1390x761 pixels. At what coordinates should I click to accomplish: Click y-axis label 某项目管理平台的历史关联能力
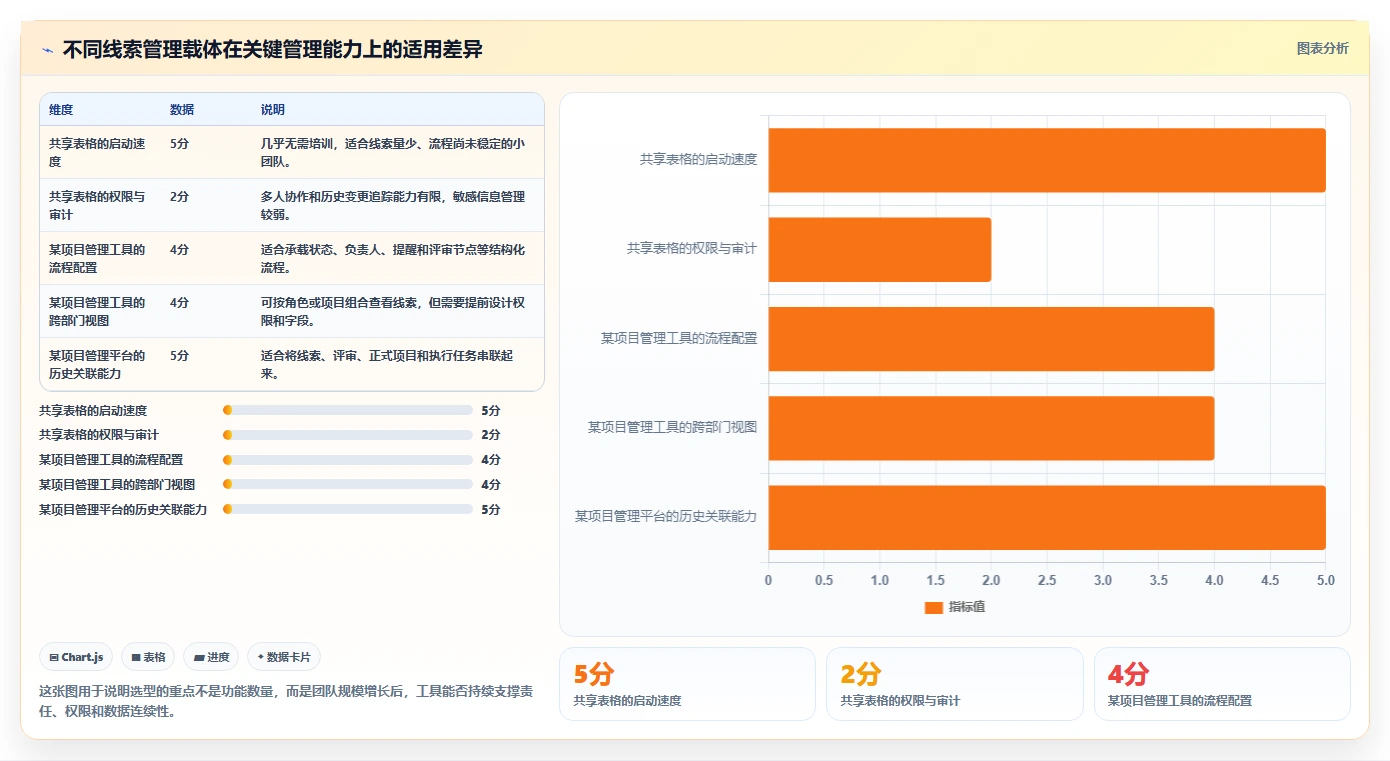tap(666, 516)
